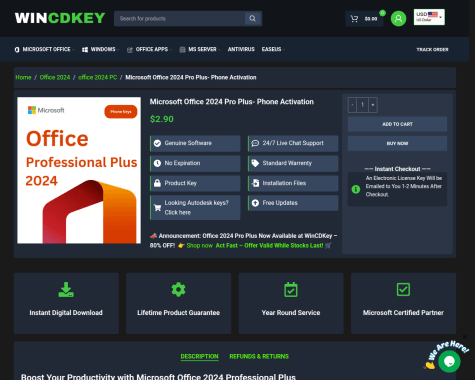Open the Track Order link
The height and width of the screenshot is (380, 475).
coord(432,49)
